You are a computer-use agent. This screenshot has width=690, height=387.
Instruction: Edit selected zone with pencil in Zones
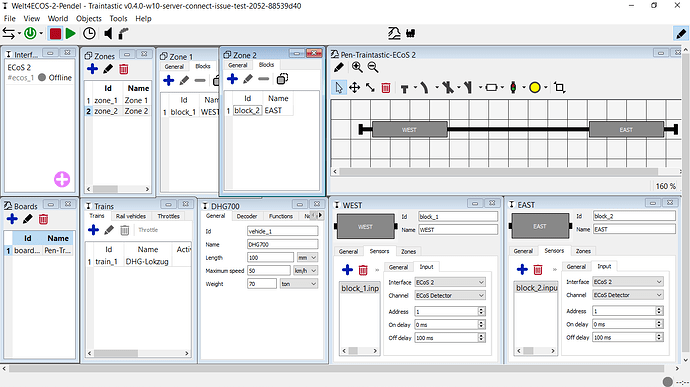pos(108,69)
